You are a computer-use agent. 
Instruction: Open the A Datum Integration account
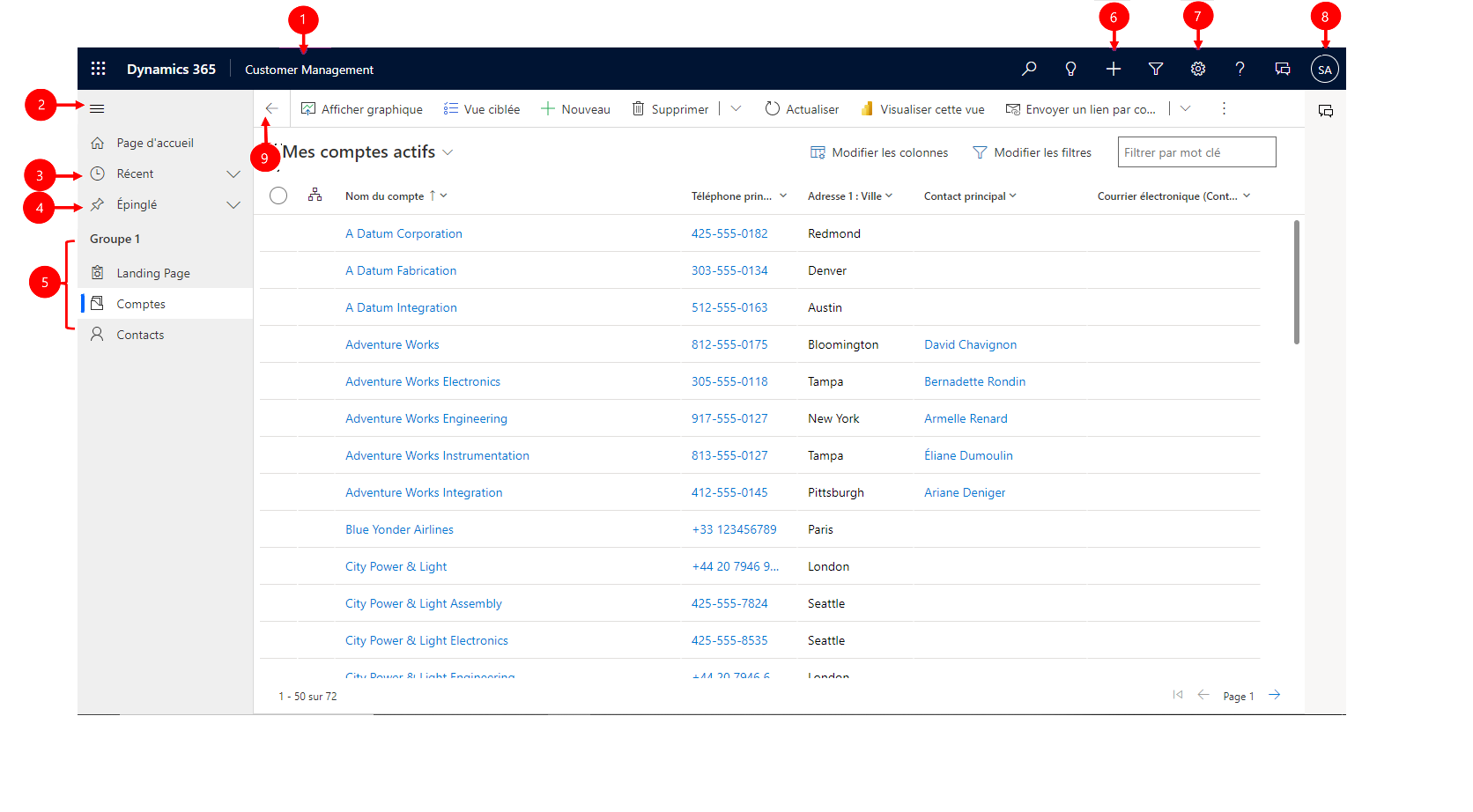point(401,307)
